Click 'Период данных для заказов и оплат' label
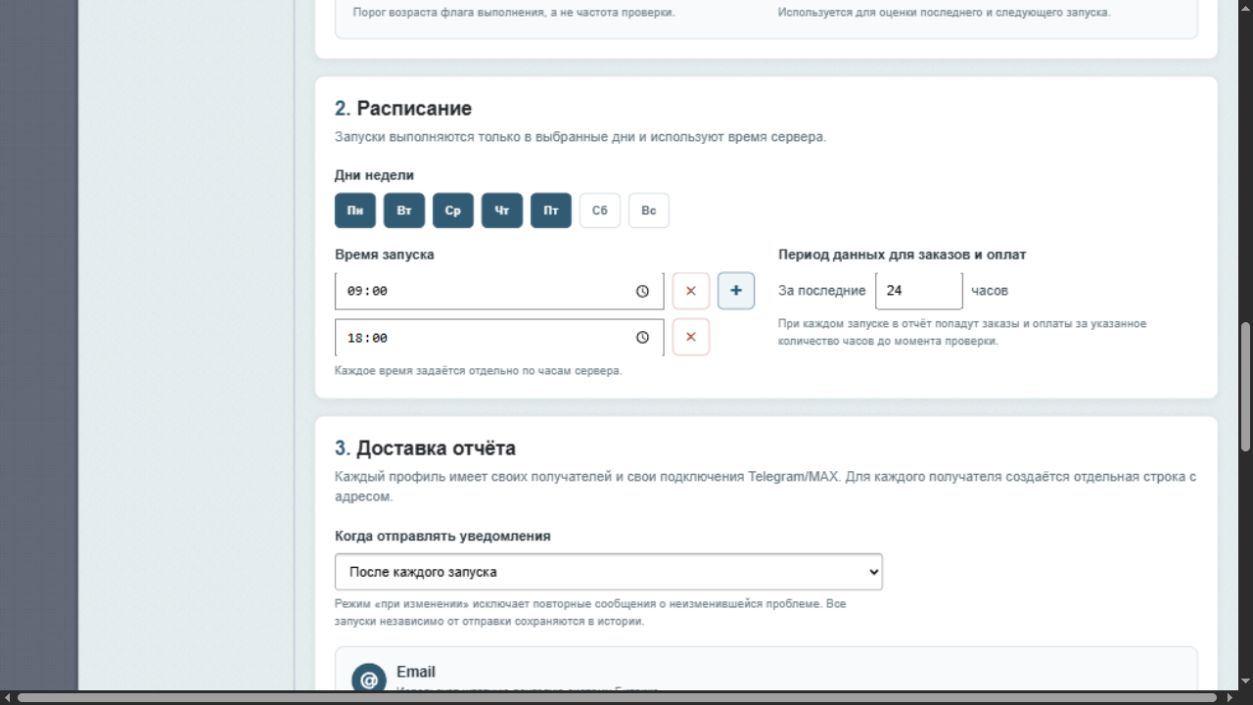This screenshot has width=1253, height=705. 902,255
